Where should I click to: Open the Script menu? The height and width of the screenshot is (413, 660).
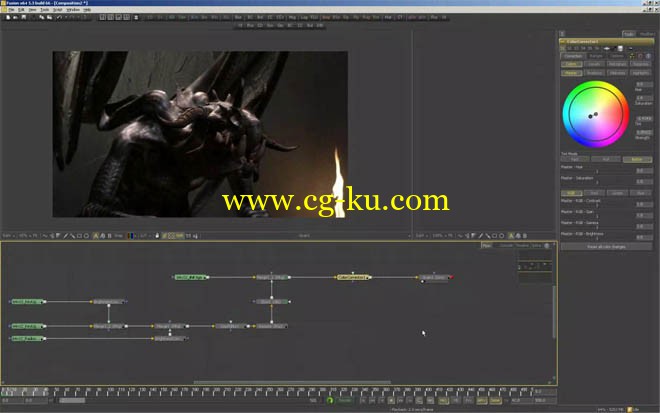point(58,10)
